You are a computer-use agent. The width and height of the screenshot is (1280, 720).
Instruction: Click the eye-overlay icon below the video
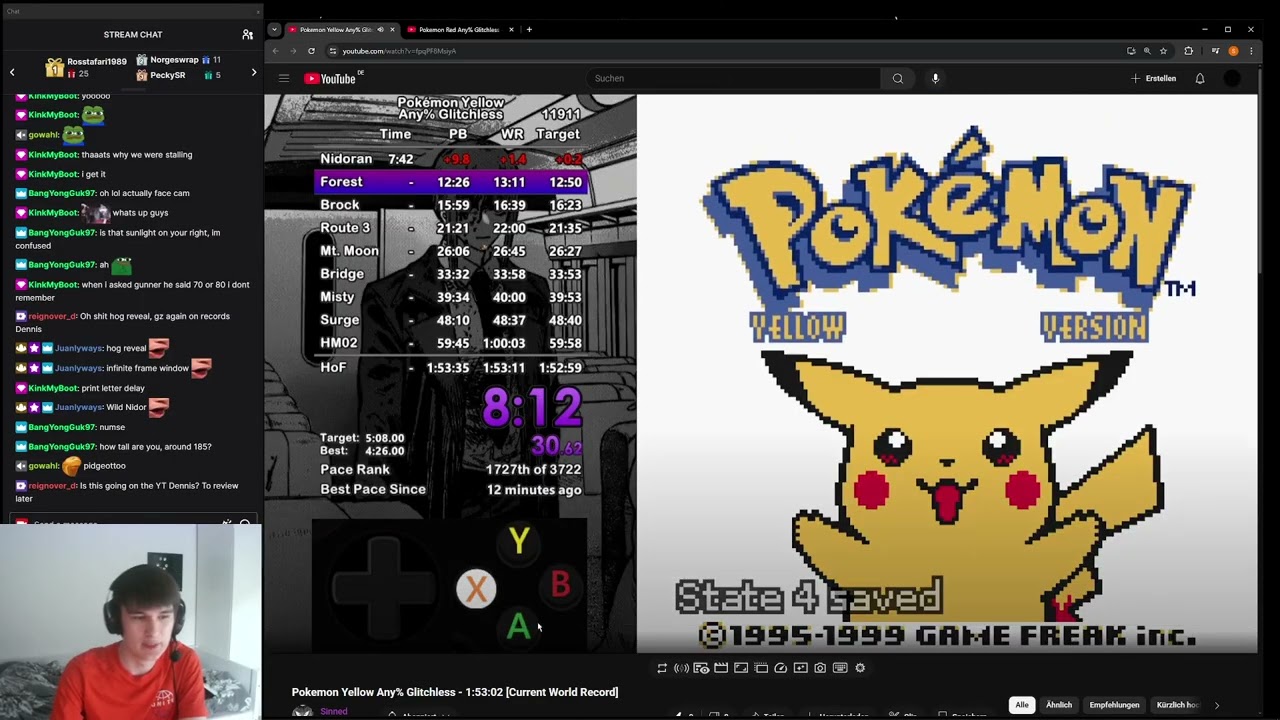coord(701,668)
